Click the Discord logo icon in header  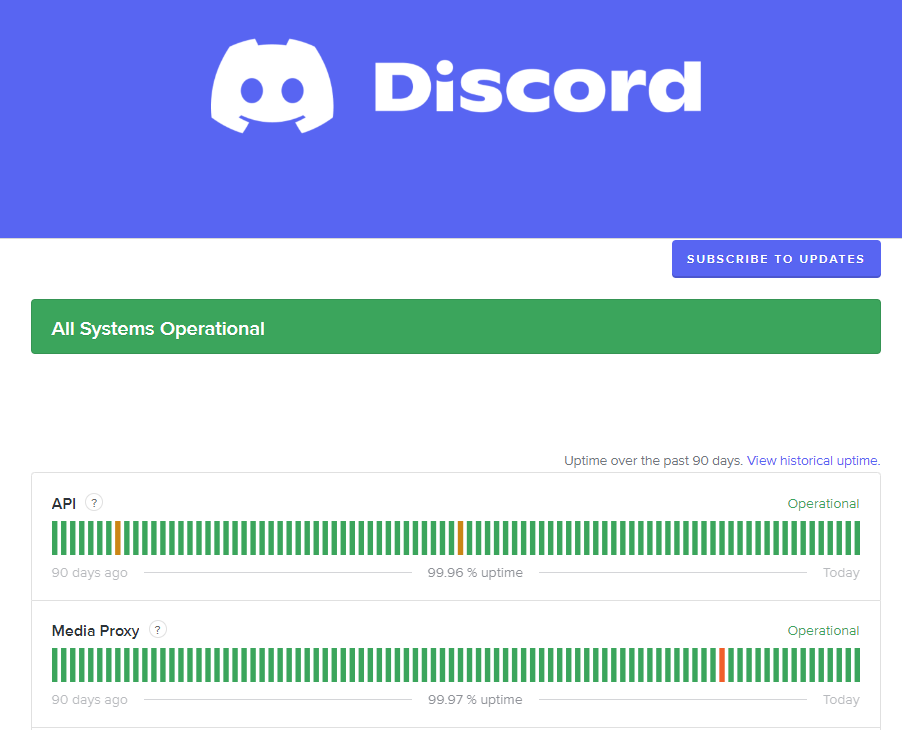pos(272,86)
